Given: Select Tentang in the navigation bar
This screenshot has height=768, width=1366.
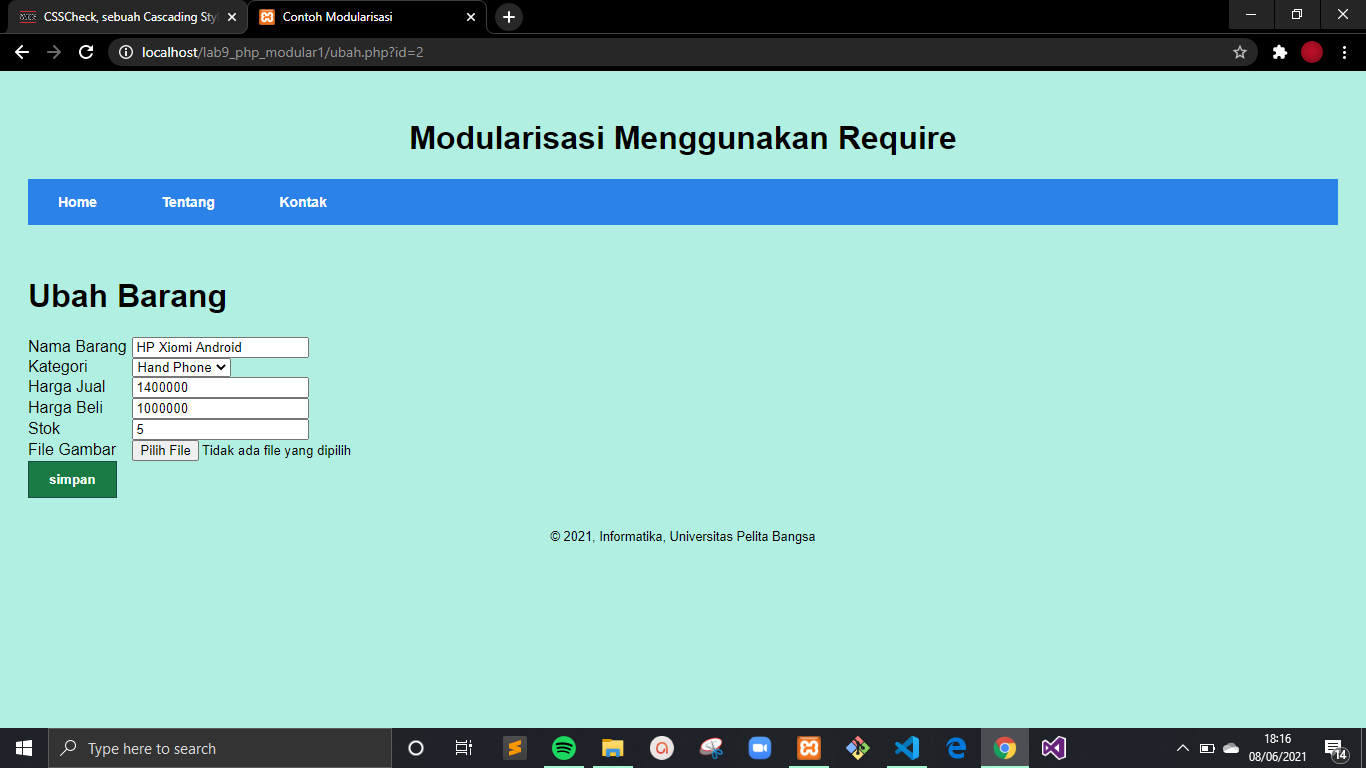Looking at the screenshot, I should click(x=188, y=202).
